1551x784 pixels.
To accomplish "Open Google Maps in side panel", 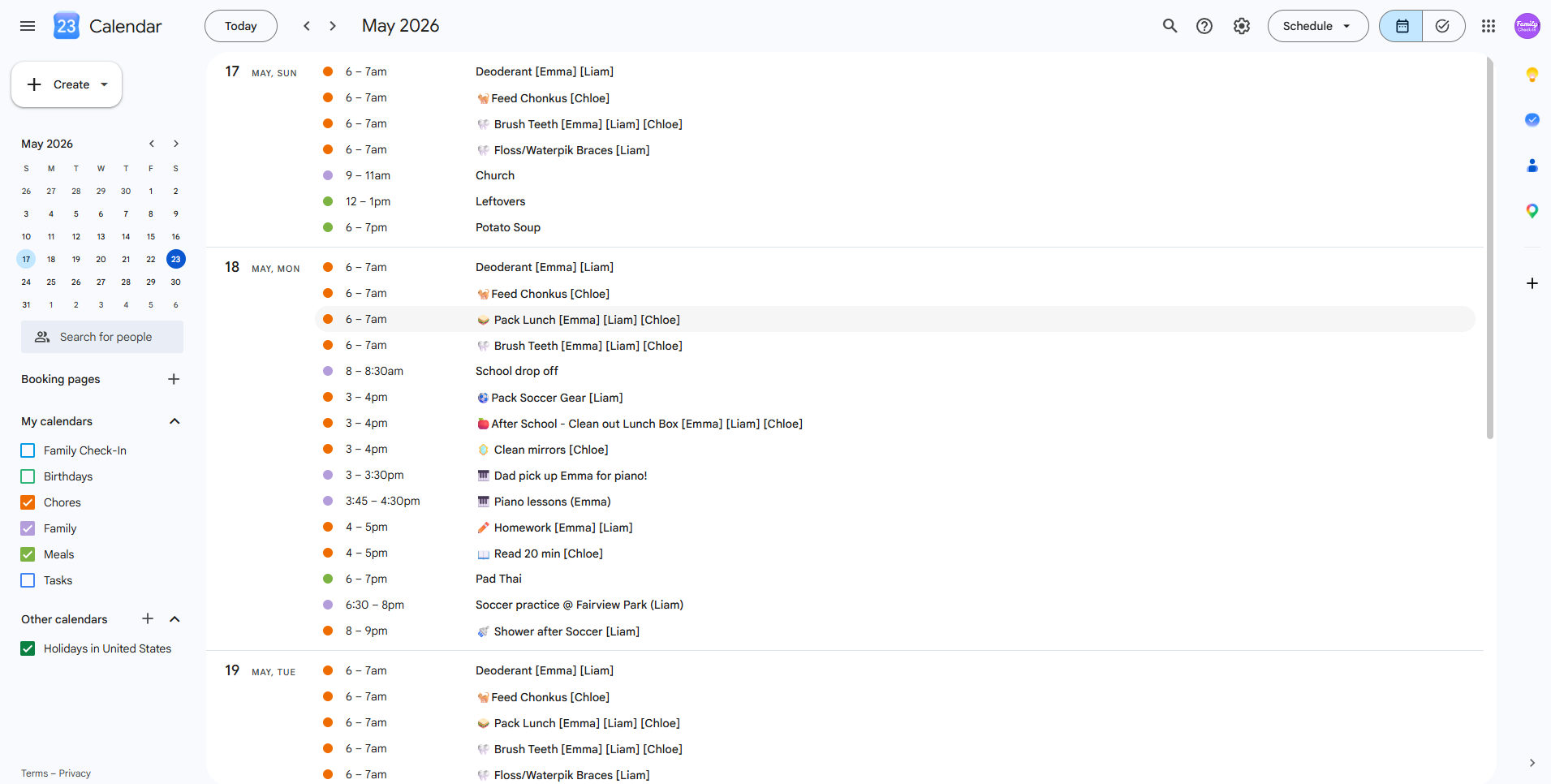I will point(1532,211).
